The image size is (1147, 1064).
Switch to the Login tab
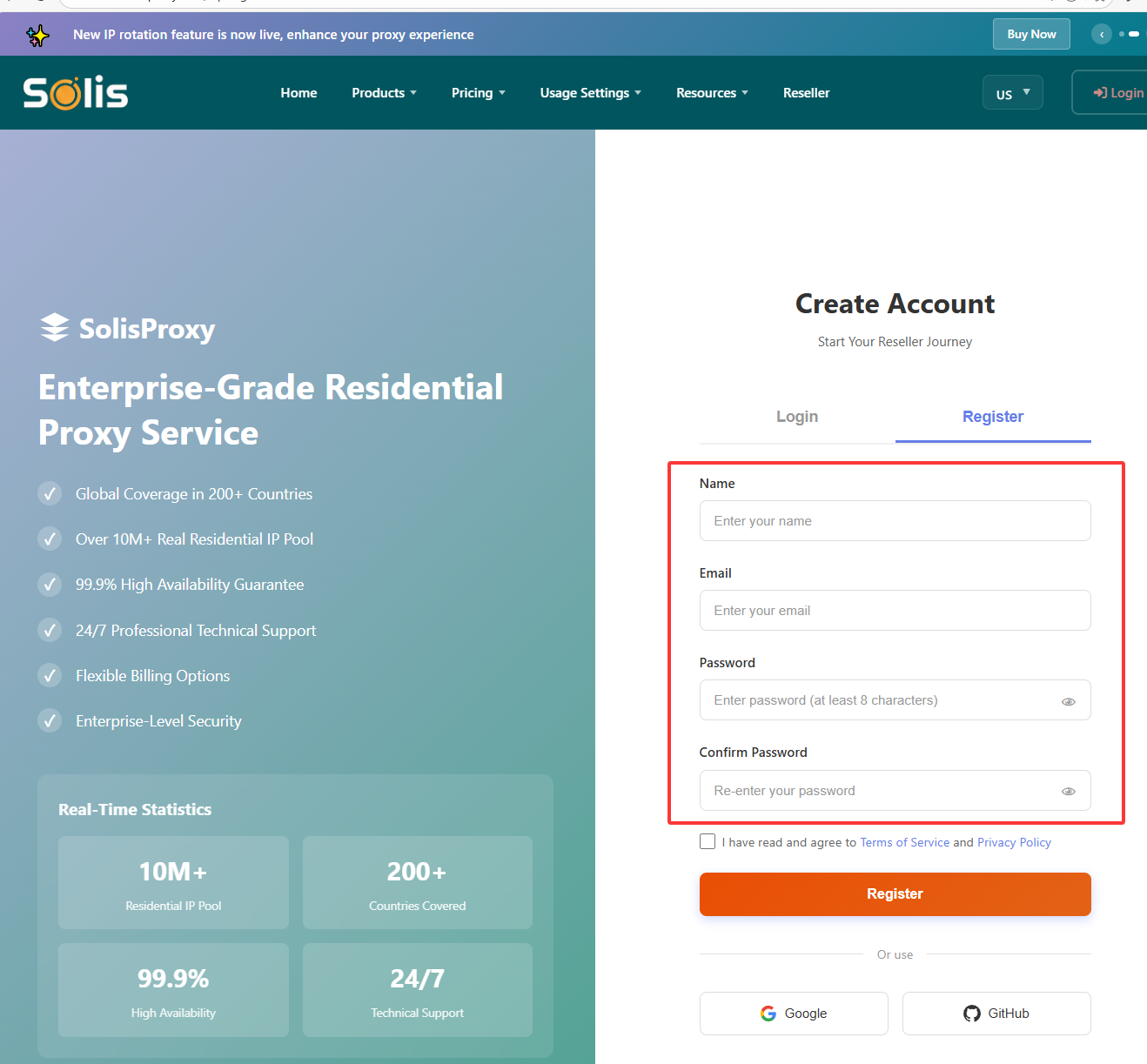point(797,417)
